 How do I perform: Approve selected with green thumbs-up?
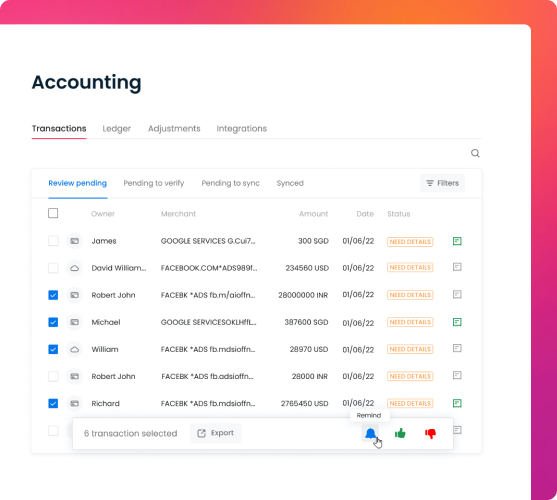[x=400, y=433]
